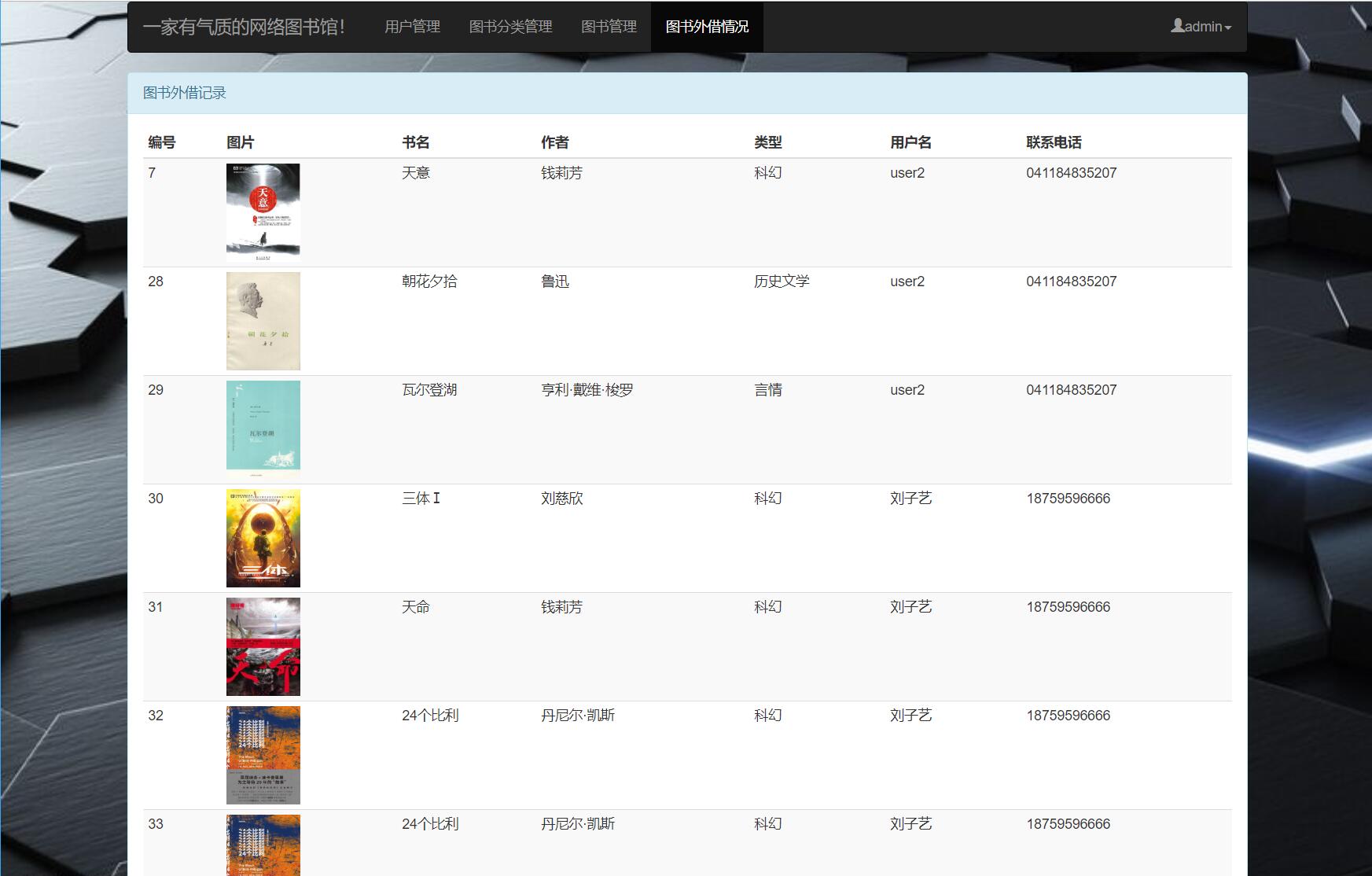The height and width of the screenshot is (876, 1372).
Task: Click the book title 瓦尔登湖
Action: coord(429,390)
